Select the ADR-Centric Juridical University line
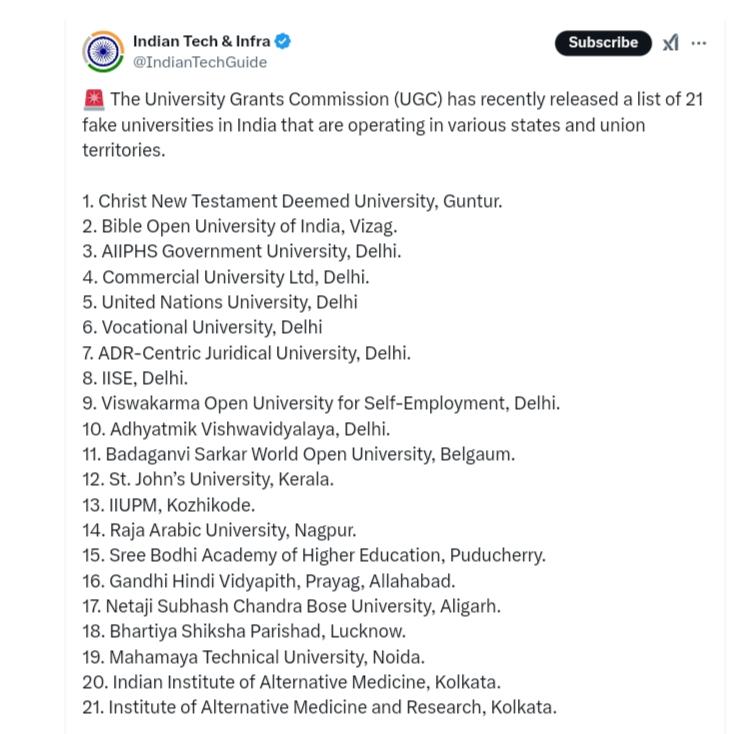This screenshot has width=738, height=734. pyautogui.click(x=247, y=353)
